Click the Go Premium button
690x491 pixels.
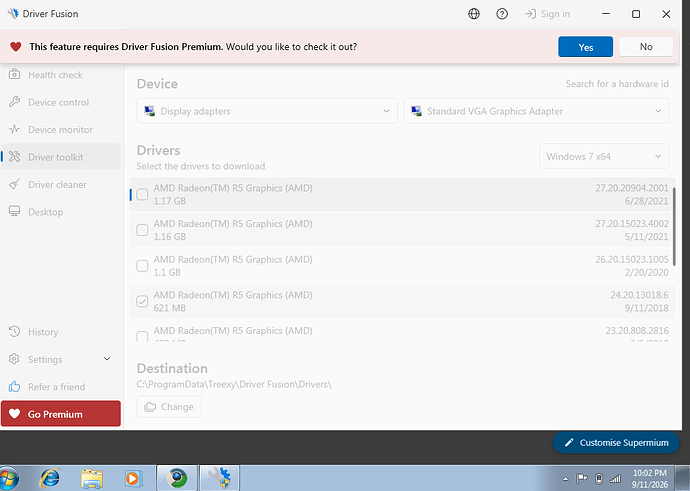click(x=61, y=414)
